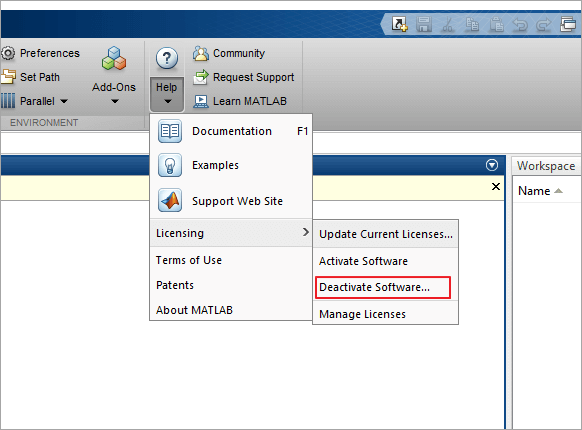Click the Paste clipboard icon

coord(496,25)
